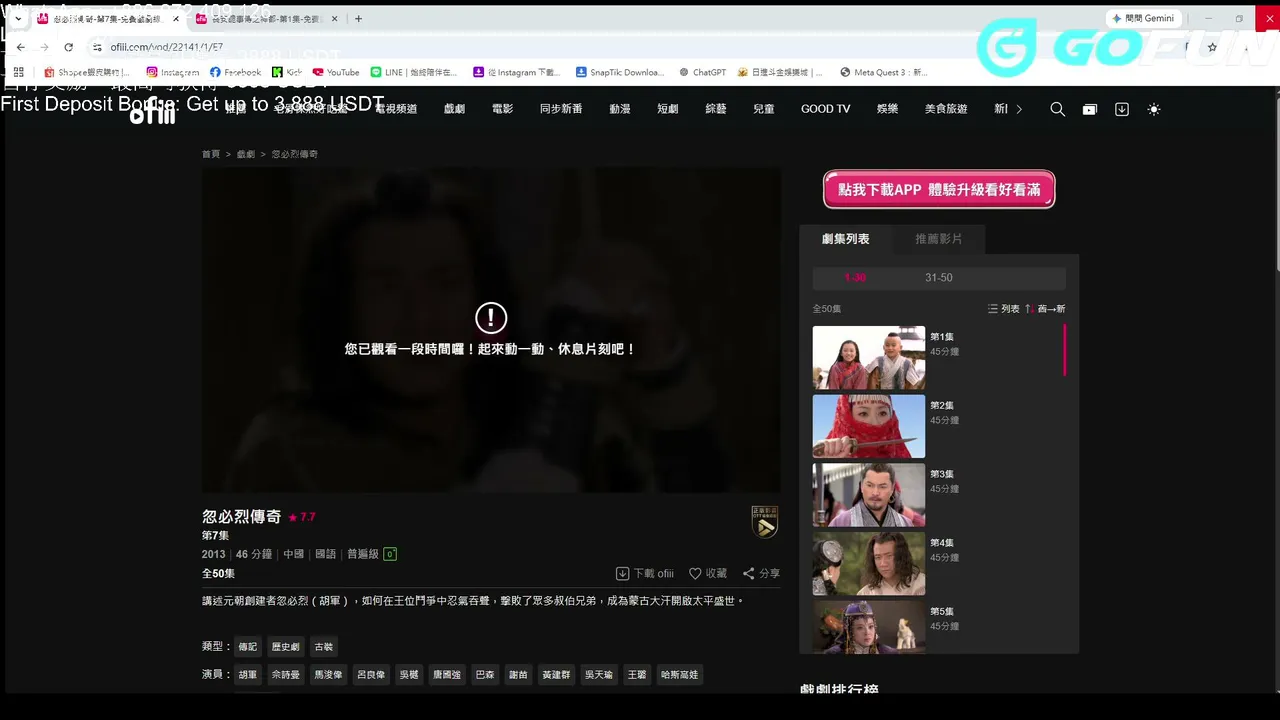Click the actor tag 胡軍
Image resolution: width=1280 pixels, height=720 pixels.
247,675
